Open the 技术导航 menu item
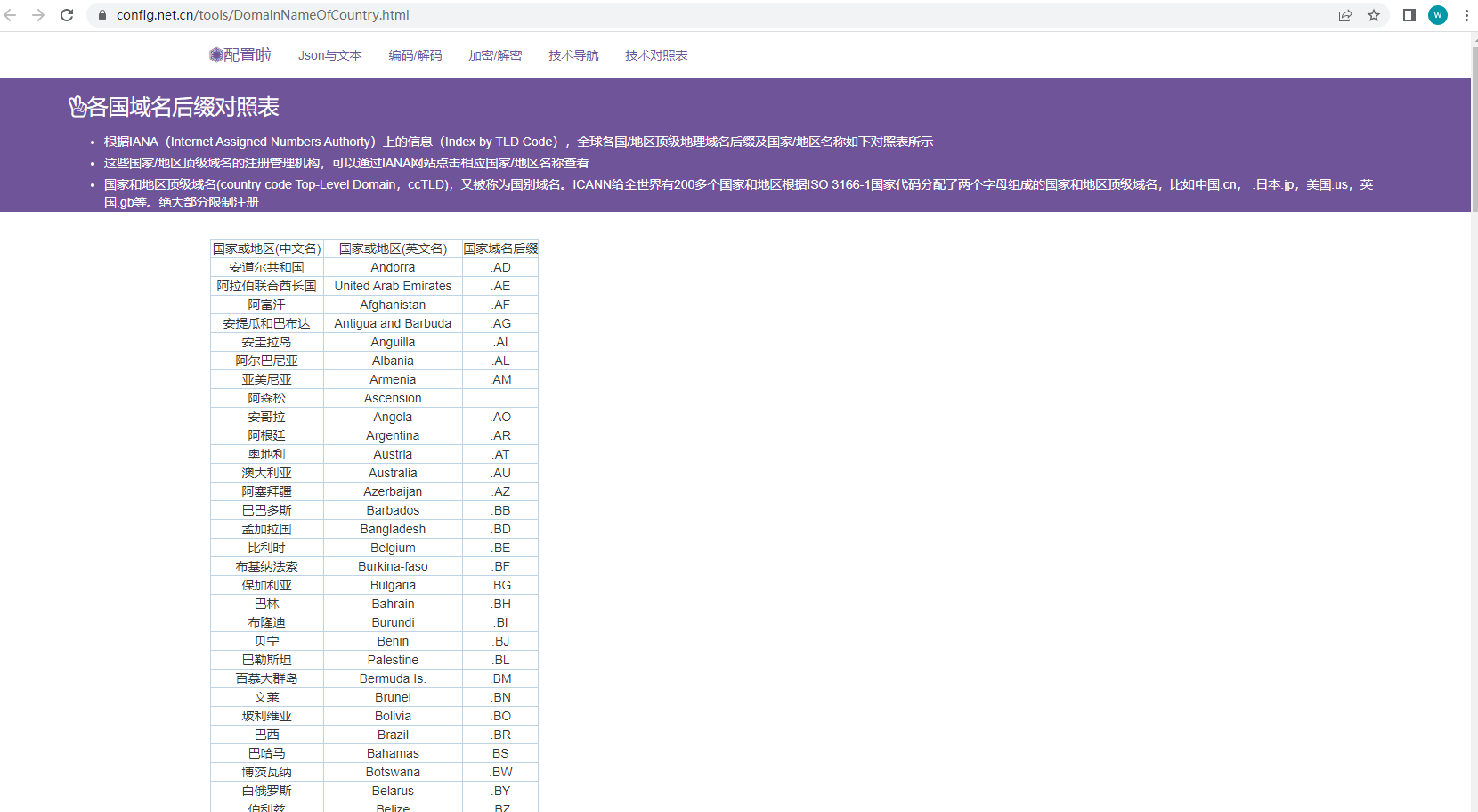 (573, 55)
